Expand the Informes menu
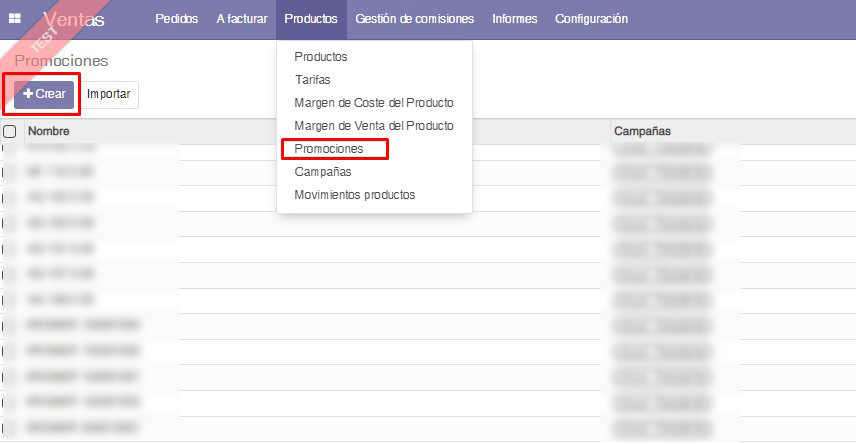Viewport: 856px width, 444px height. point(514,19)
